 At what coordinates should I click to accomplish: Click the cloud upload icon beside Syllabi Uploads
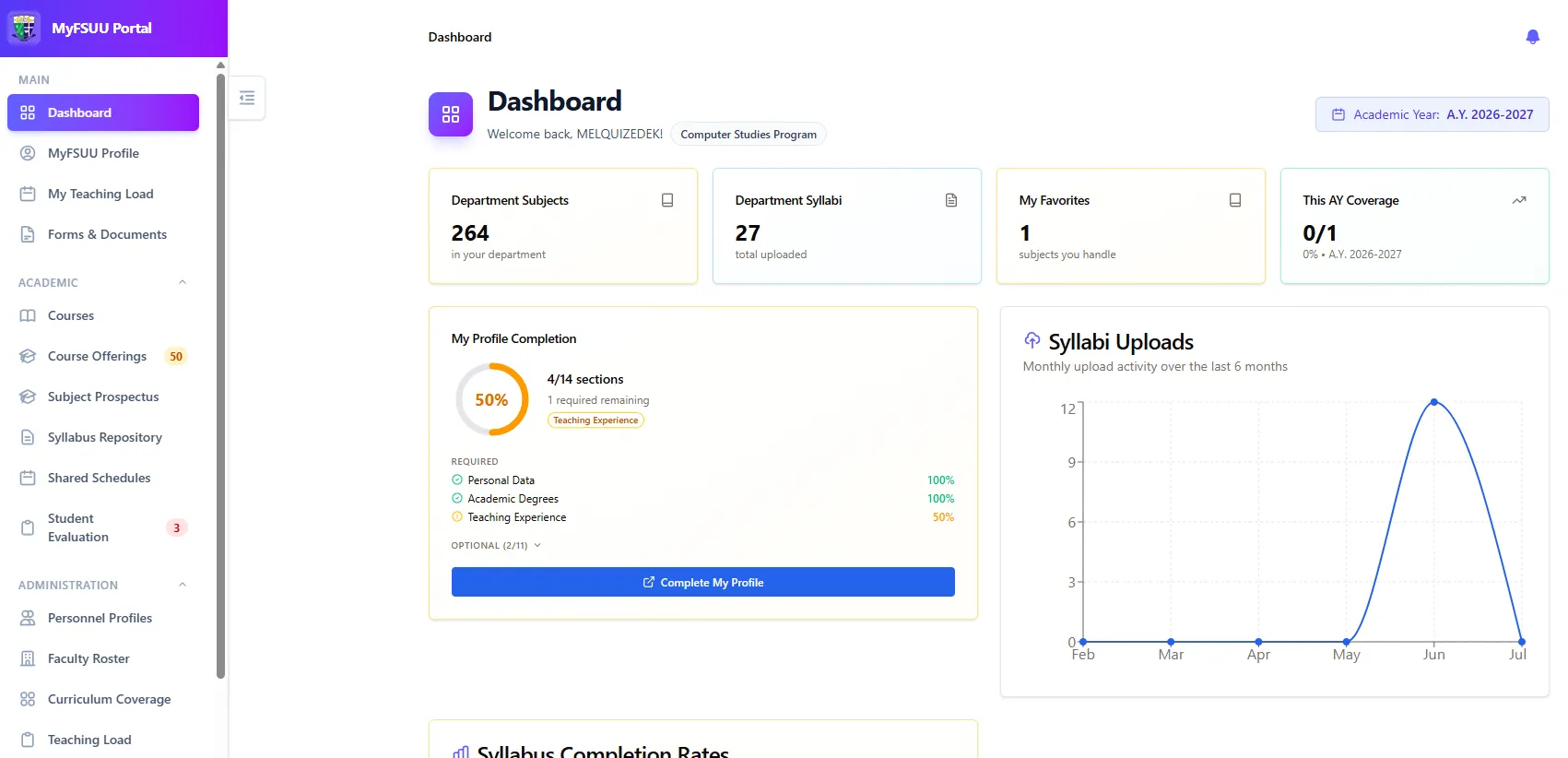[x=1032, y=340]
